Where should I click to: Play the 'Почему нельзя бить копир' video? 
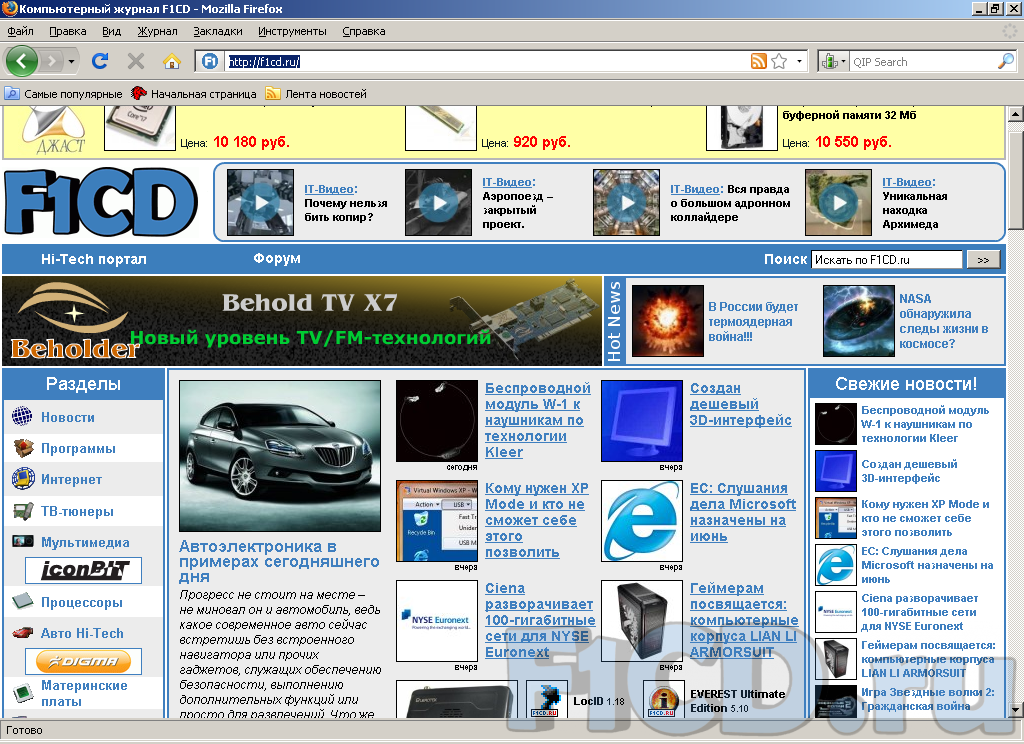tap(261, 202)
